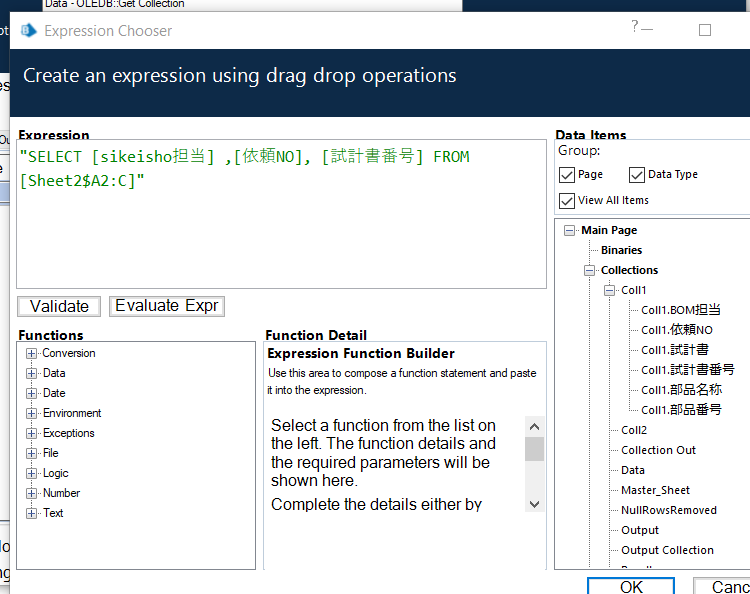Viewport: 750px width, 594px height.
Task: Click the Validate button
Action: tap(59, 307)
